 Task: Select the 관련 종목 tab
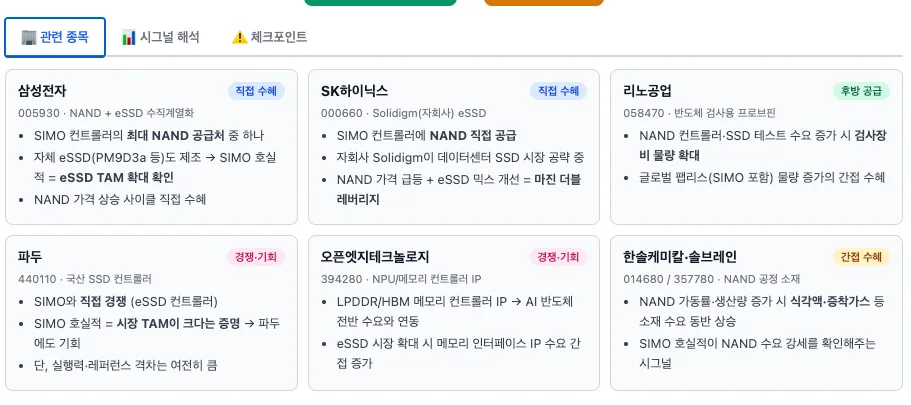[x=55, y=38]
